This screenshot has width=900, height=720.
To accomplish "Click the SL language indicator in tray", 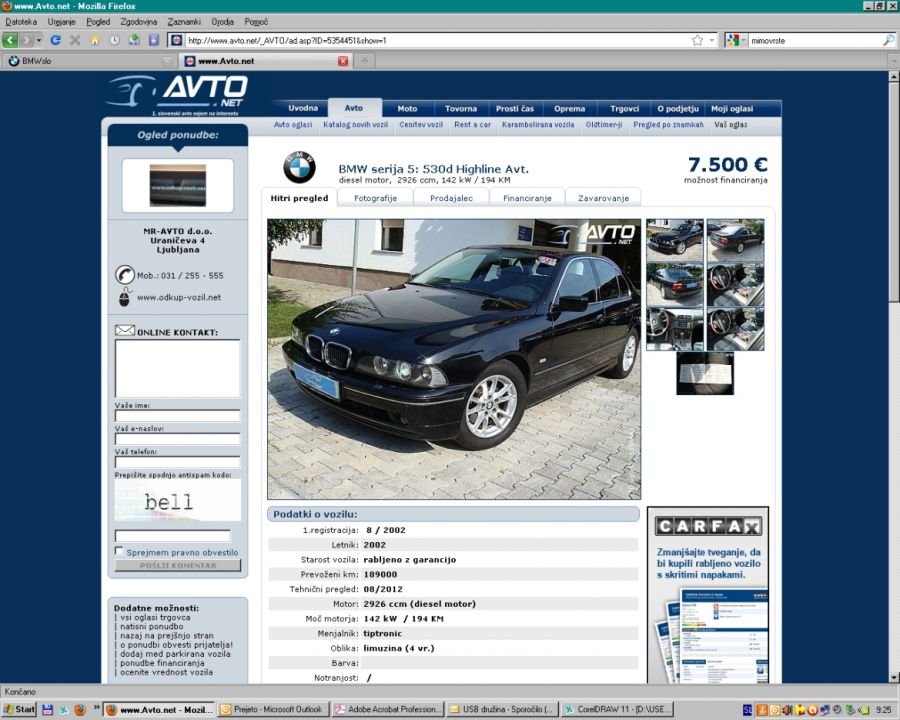I will tap(747, 710).
